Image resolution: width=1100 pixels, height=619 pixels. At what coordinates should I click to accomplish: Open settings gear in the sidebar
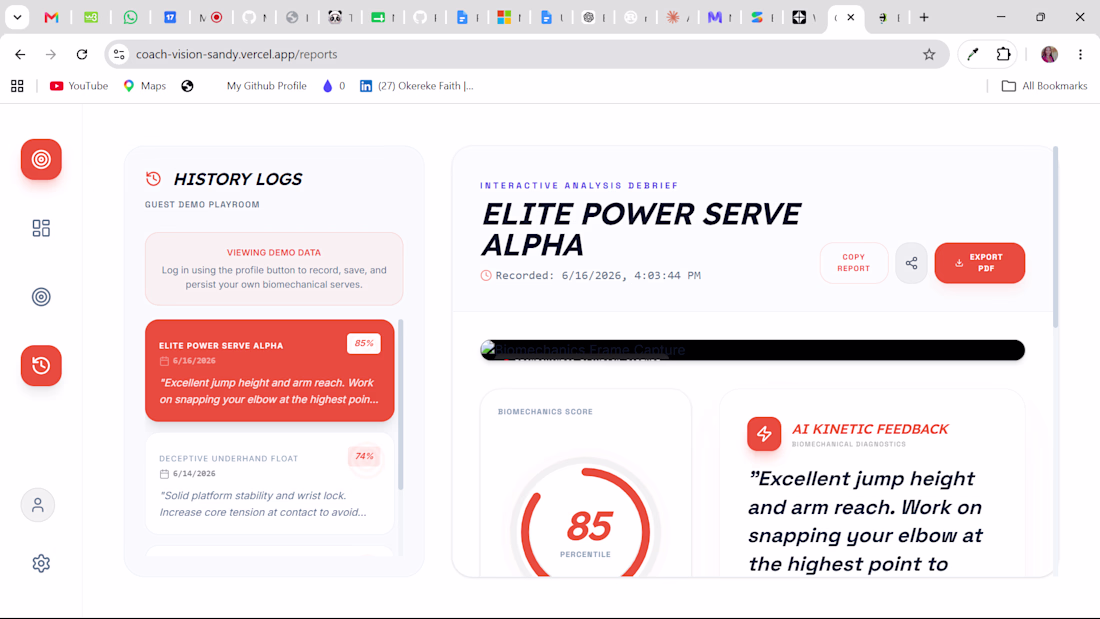41,564
